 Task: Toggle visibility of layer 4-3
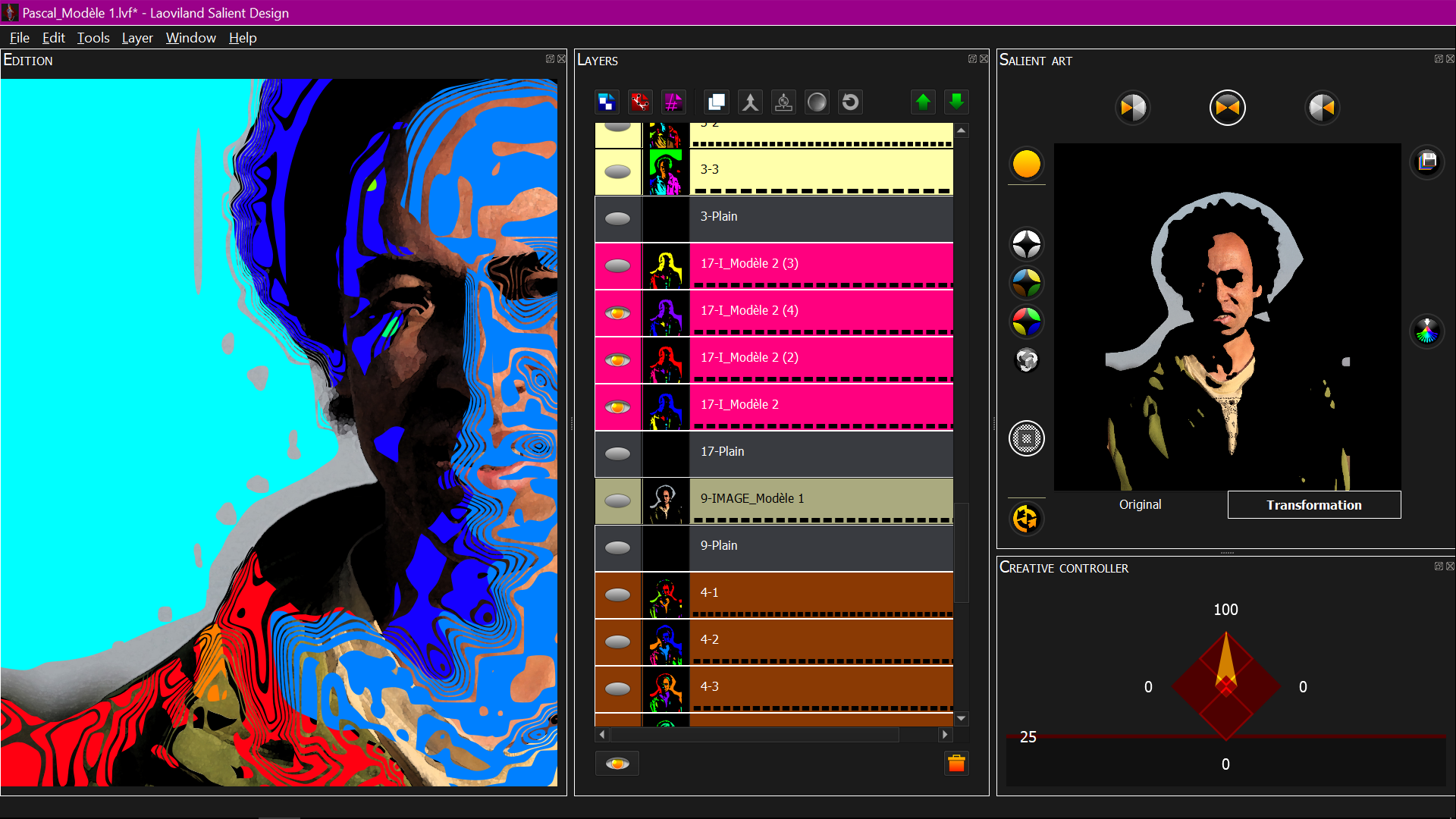[618, 689]
